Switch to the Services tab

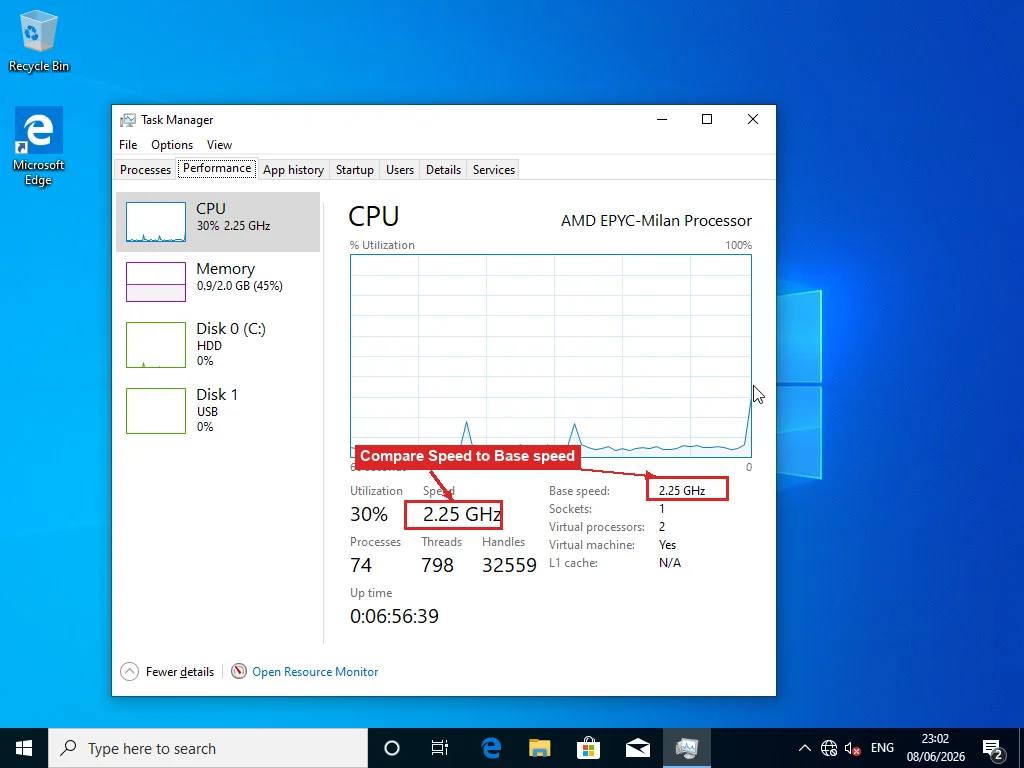point(494,170)
